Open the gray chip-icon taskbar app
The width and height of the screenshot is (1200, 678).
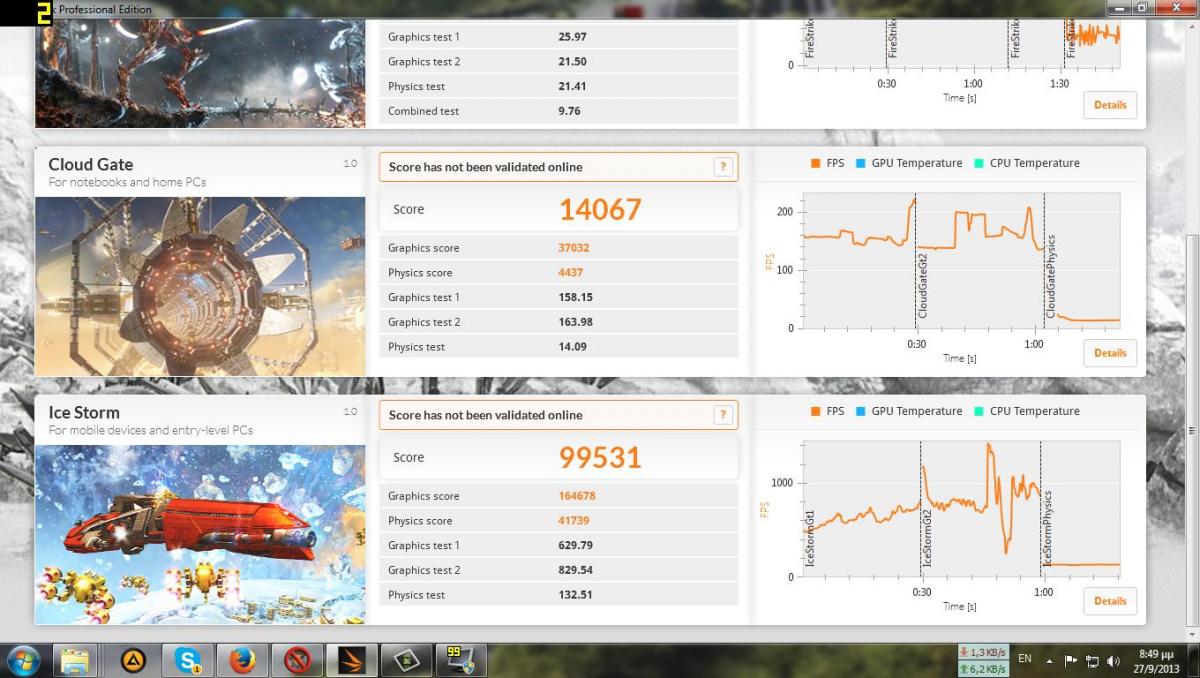(408, 660)
